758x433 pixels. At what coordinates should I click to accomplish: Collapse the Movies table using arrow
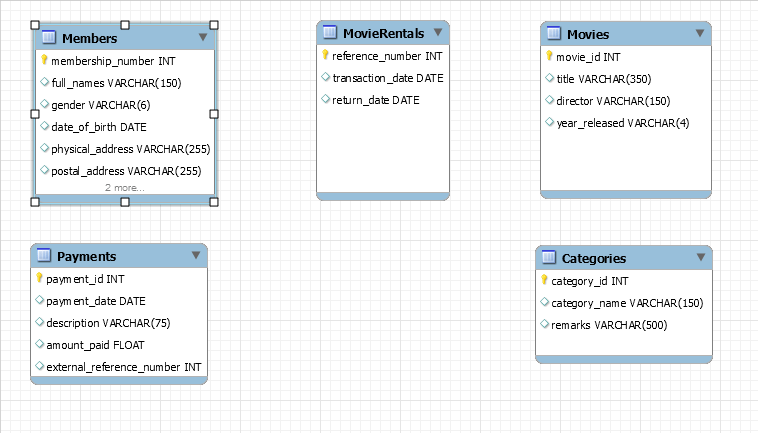[701, 34]
